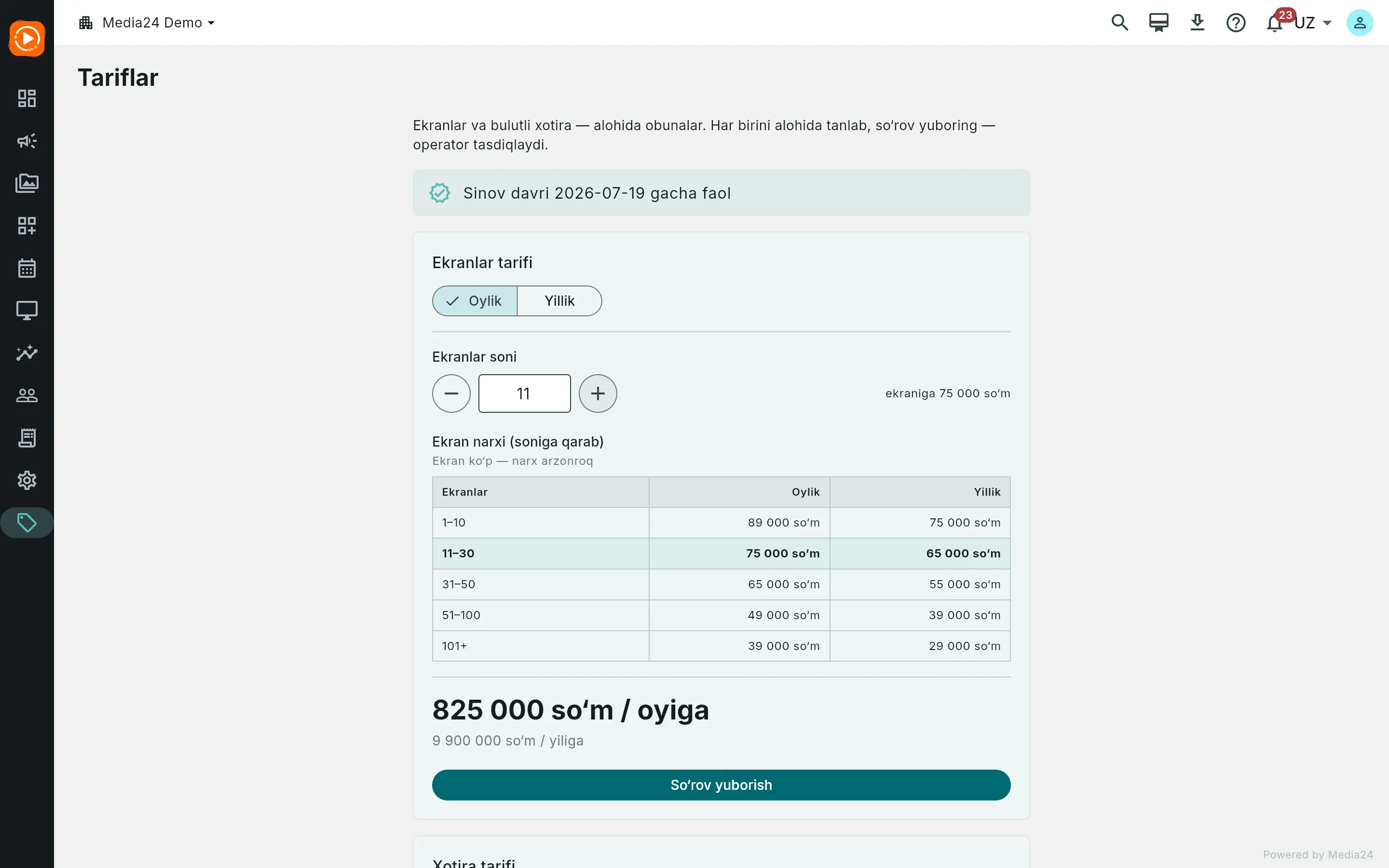The height and width of the screenshot is (868, 1389).
Task: Increase screen count with plus button
Action: coord(598,393)
